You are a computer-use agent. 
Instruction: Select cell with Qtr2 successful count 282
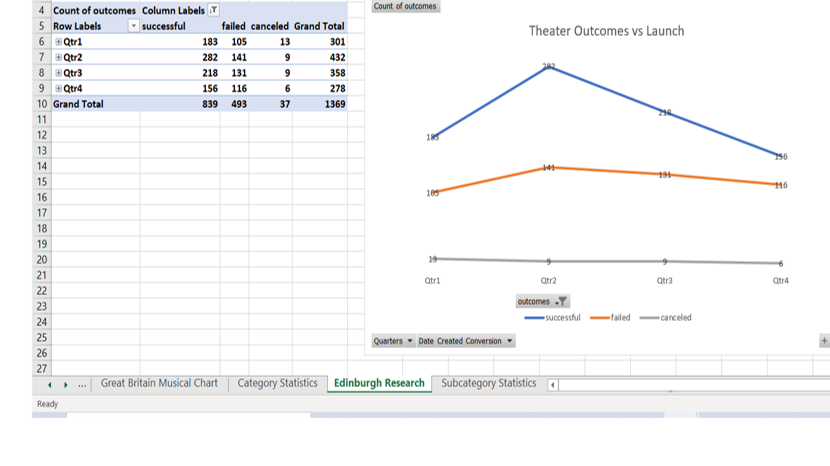(x=180, y=57)
